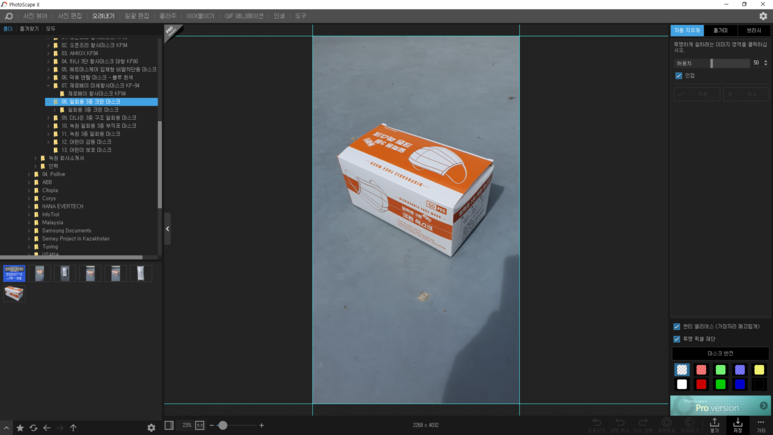The width and height of the screenshot is (773, 435).
Task: Select the first blue thumbnail
Action: pos(14,273)
